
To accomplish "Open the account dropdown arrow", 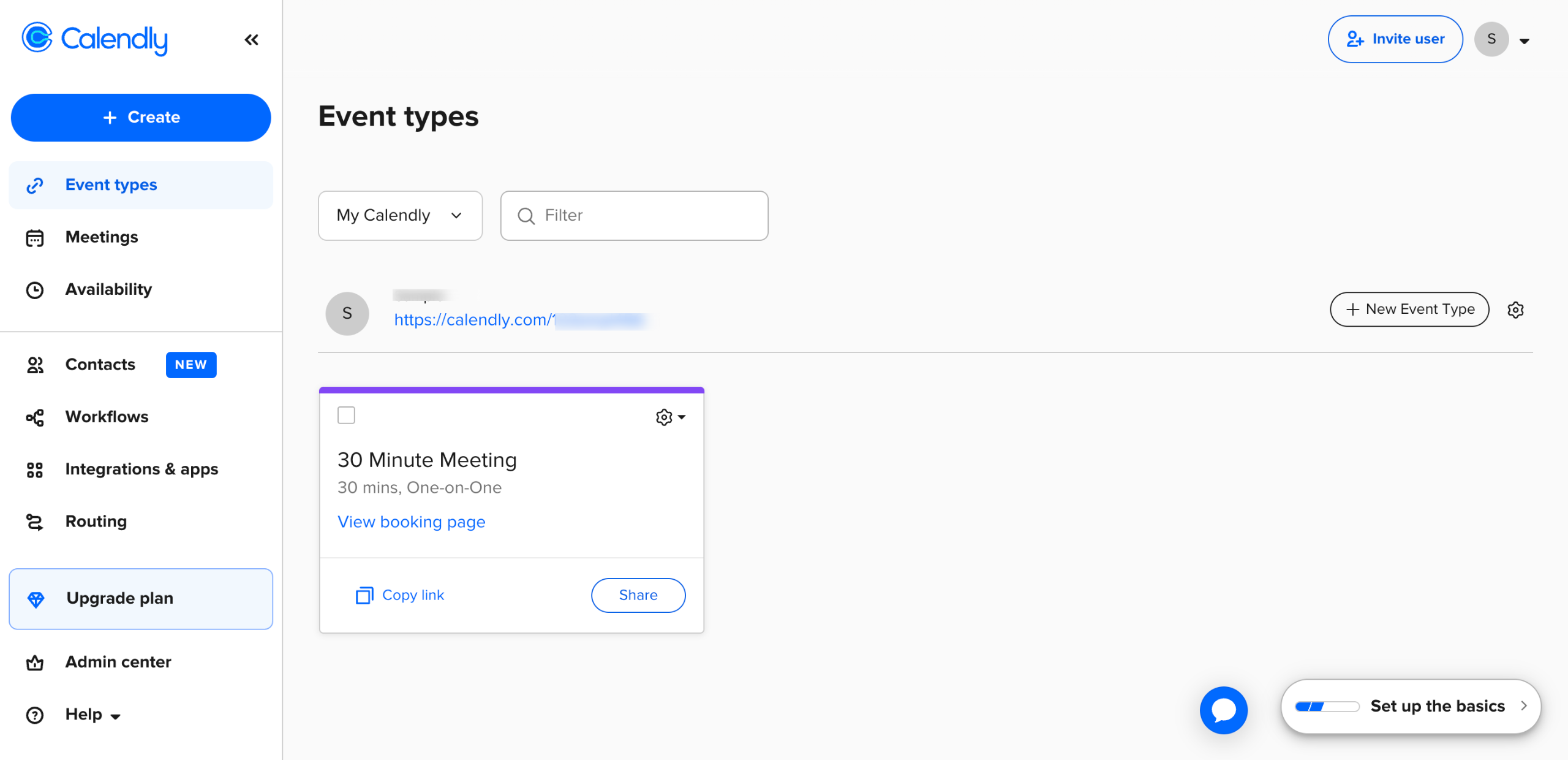I will pyautogui.click(x=1525, y=41).
